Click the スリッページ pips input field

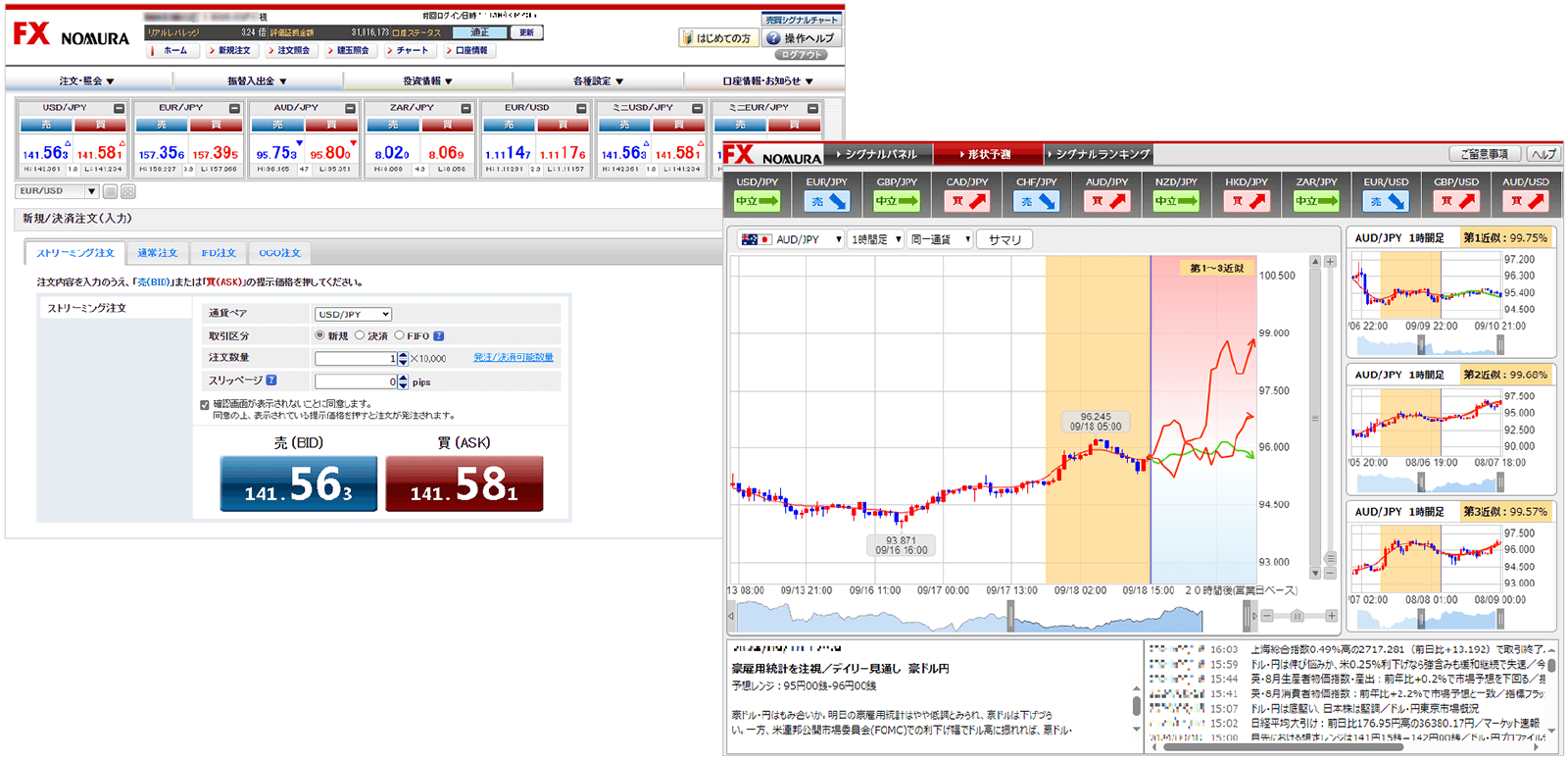(x=355, y=381)
